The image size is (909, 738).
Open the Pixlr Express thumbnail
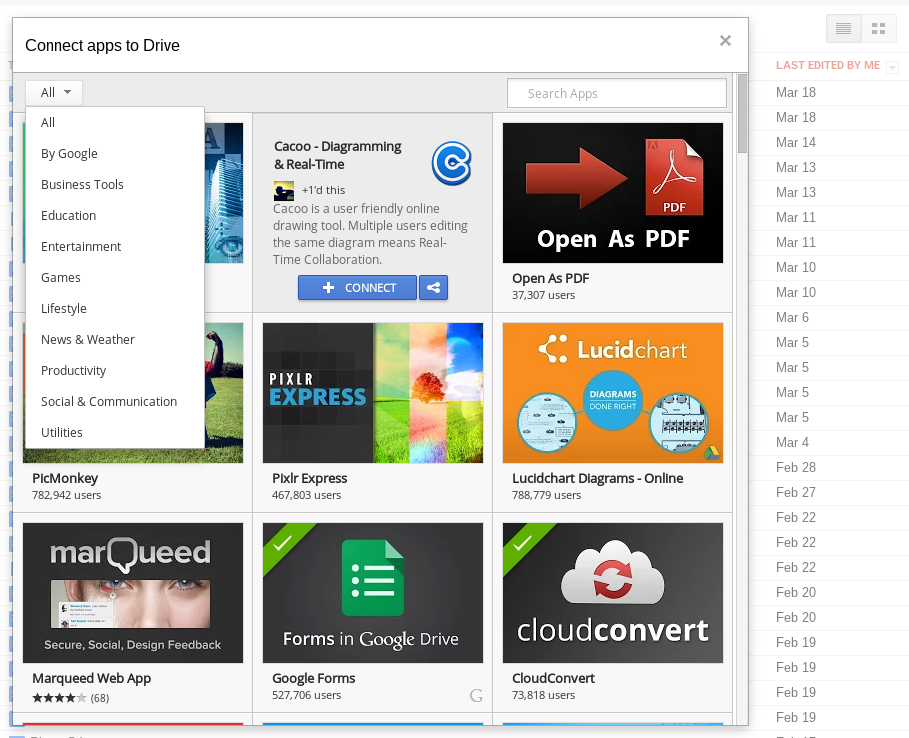point(373,393)
